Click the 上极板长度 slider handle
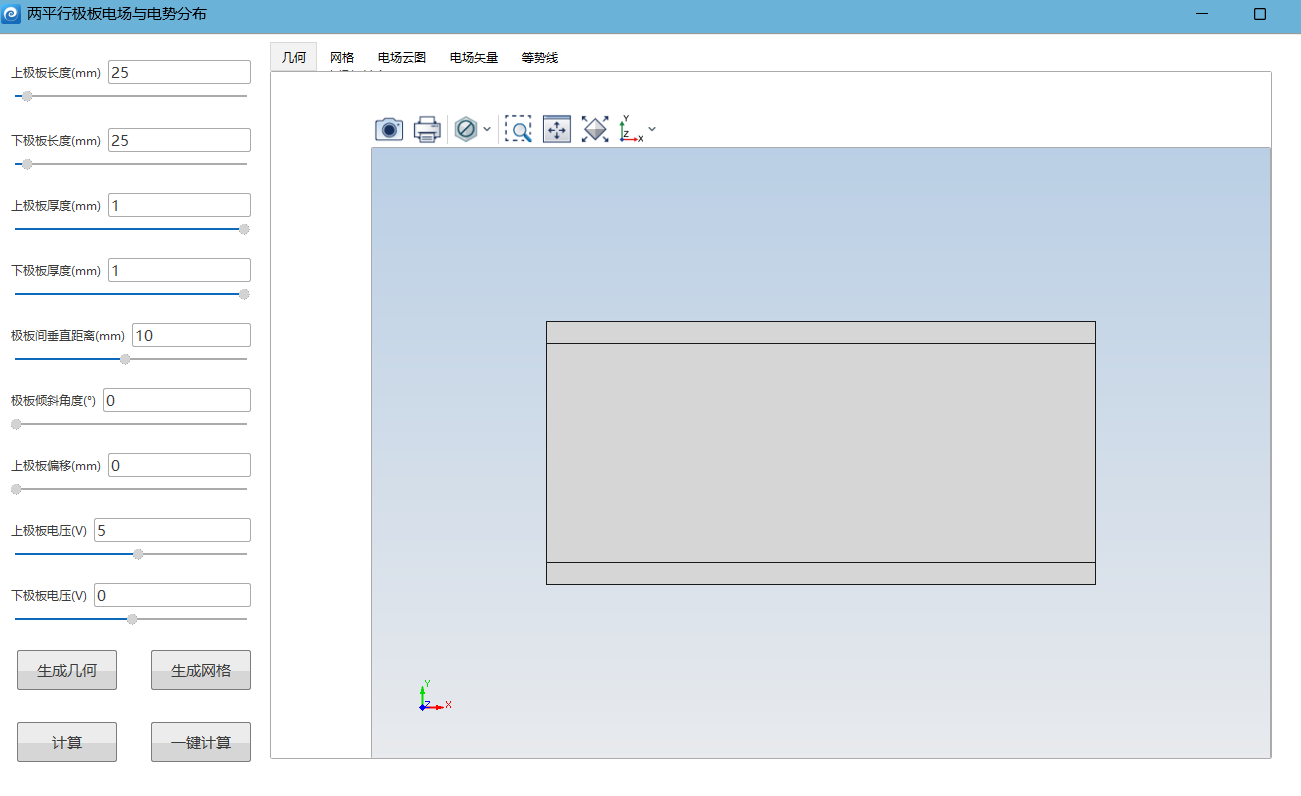The width and height of the screenshot is (1301, 796). pos(27,96)
